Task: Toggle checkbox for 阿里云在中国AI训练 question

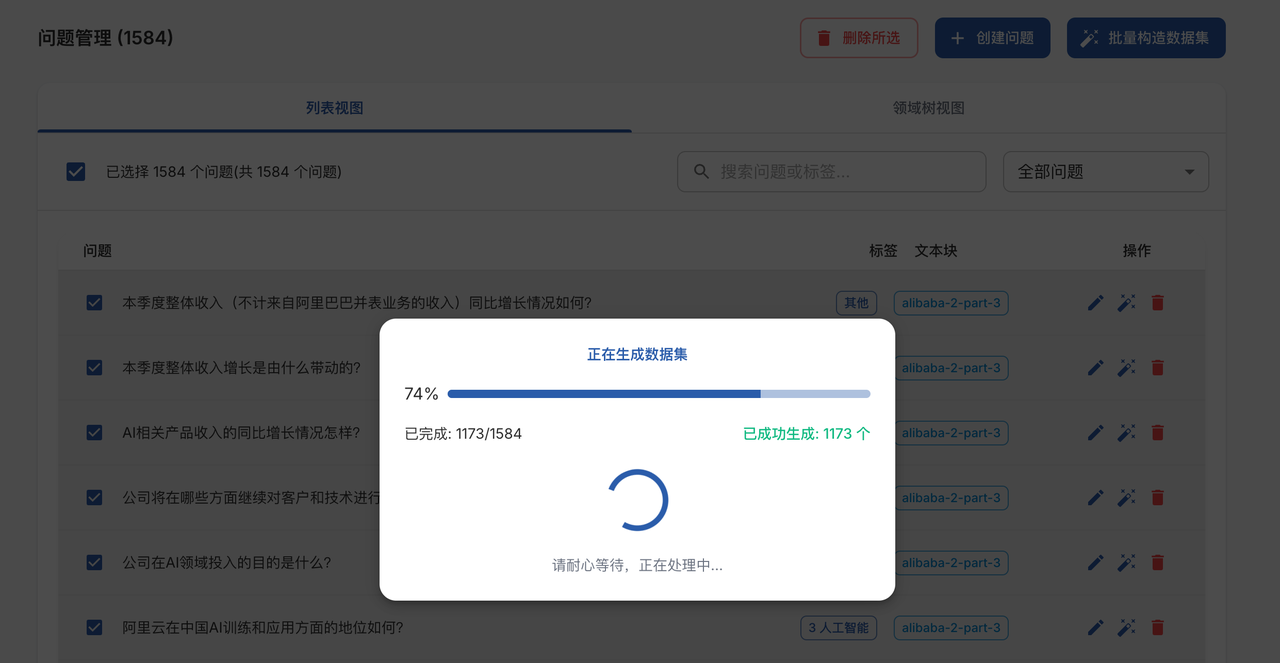Action: pos(95,628)
